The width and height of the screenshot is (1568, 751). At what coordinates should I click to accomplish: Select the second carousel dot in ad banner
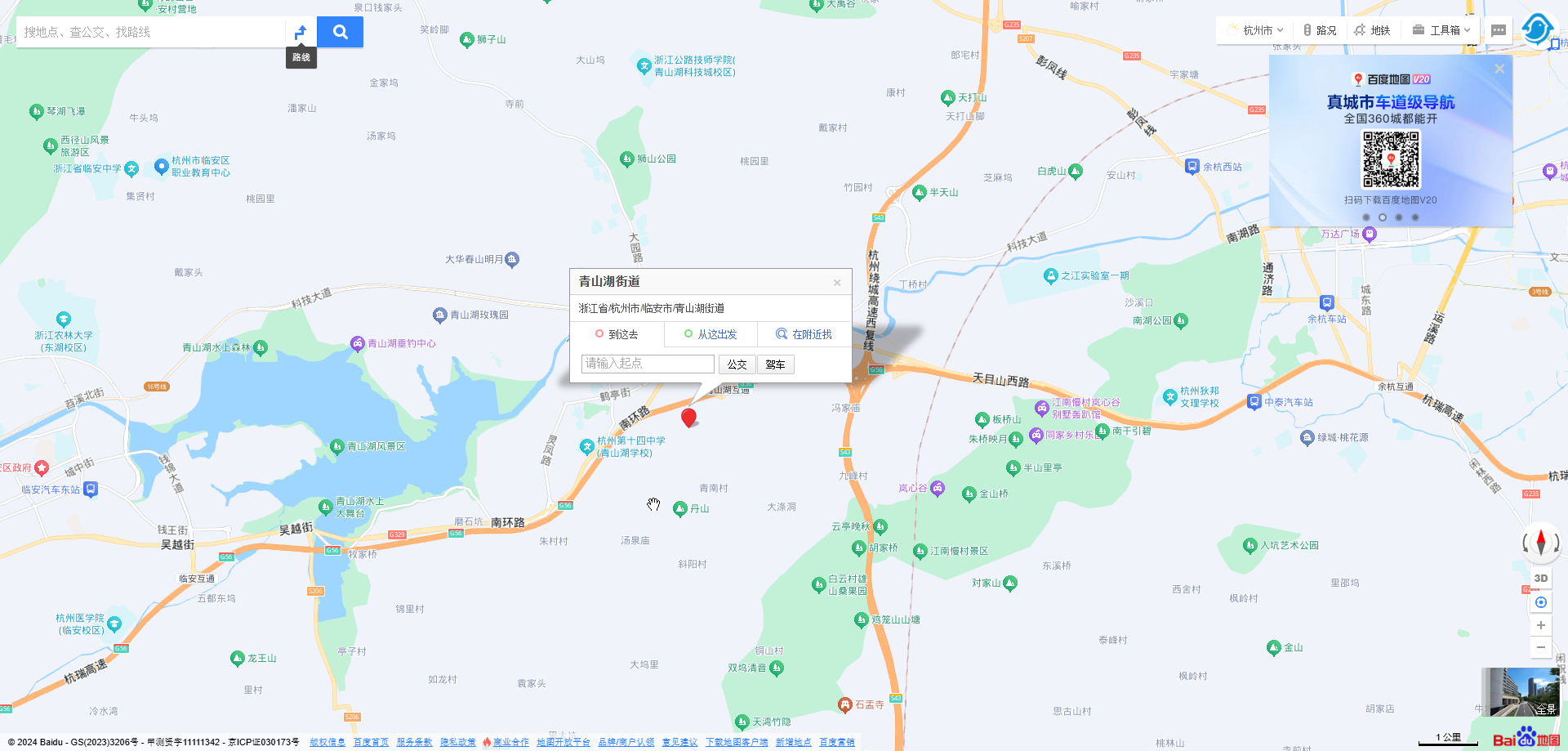coord(1383,217)
